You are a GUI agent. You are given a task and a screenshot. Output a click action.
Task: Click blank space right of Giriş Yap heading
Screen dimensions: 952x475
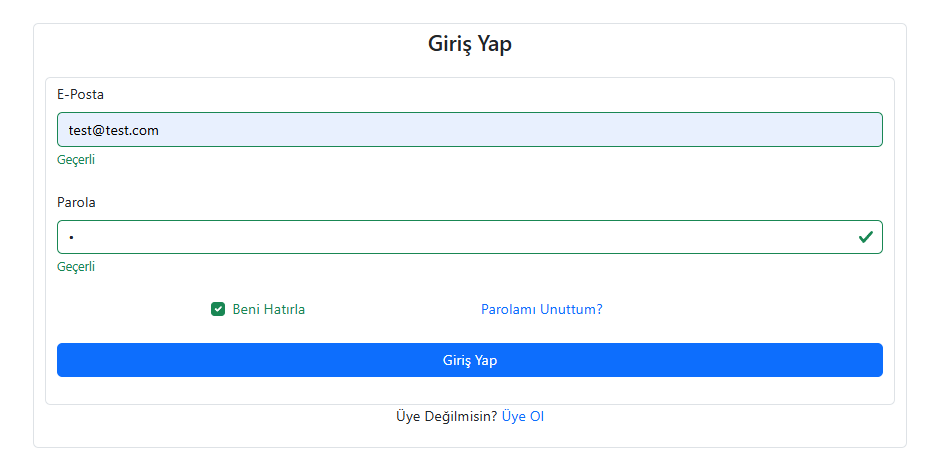(700, 44)
